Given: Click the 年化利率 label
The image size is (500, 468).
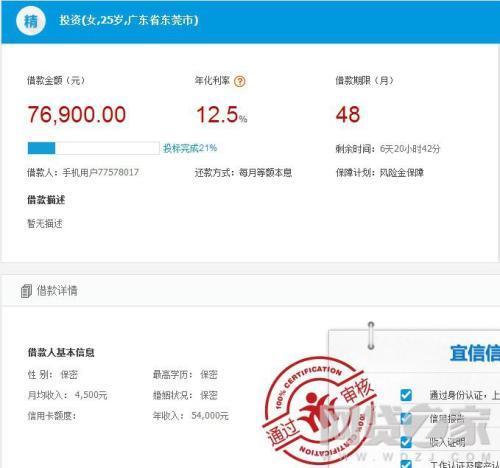Looking at the screenshot, I should click(x=212, y=80).
